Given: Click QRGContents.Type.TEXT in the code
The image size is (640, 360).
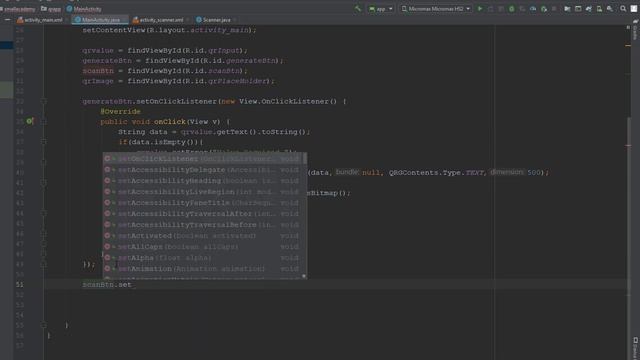Looking at the screenshot, I should pyautogui.click(x=436, y=173).
